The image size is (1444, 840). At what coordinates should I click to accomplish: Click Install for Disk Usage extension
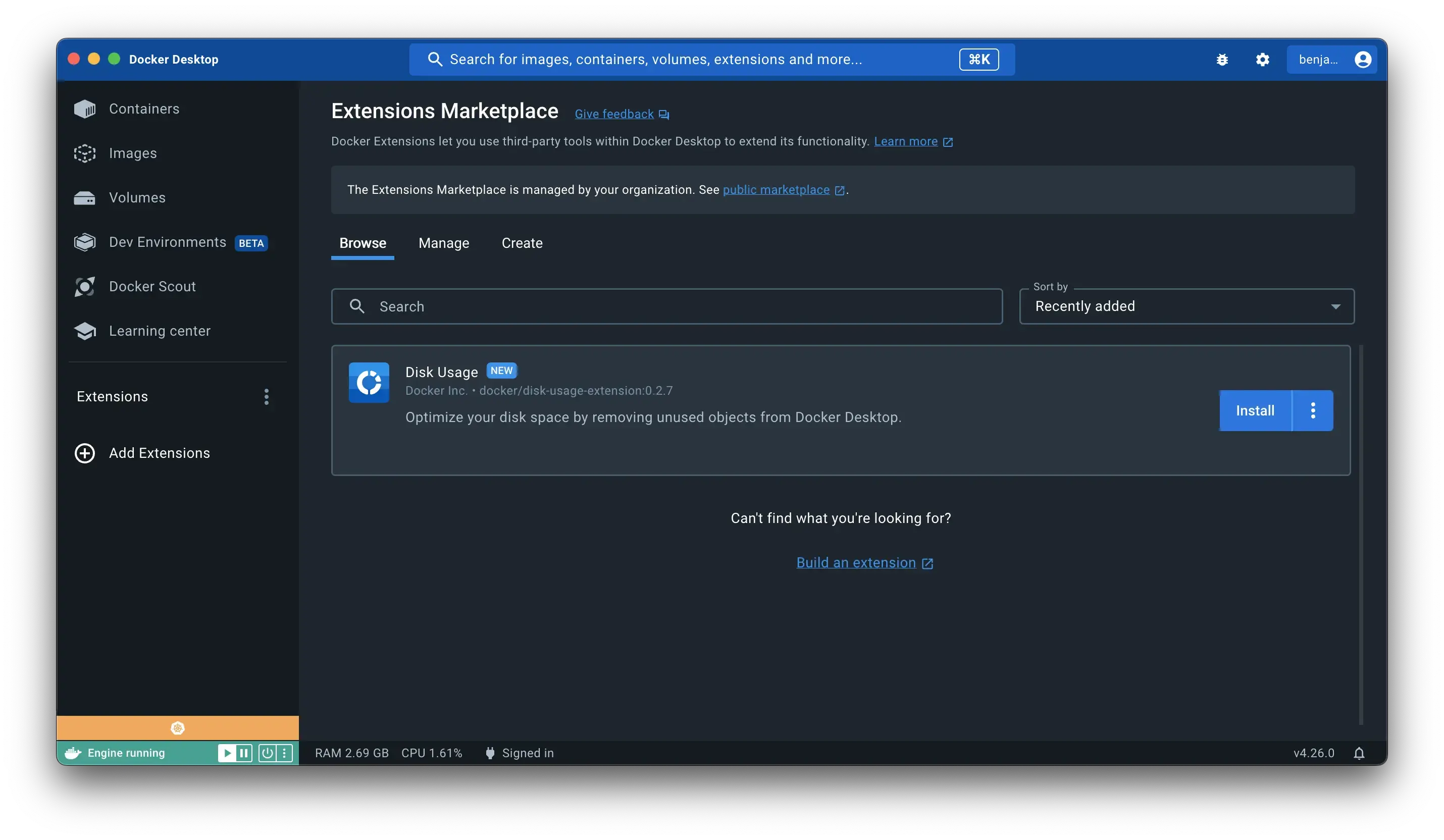pos(1255,410)
